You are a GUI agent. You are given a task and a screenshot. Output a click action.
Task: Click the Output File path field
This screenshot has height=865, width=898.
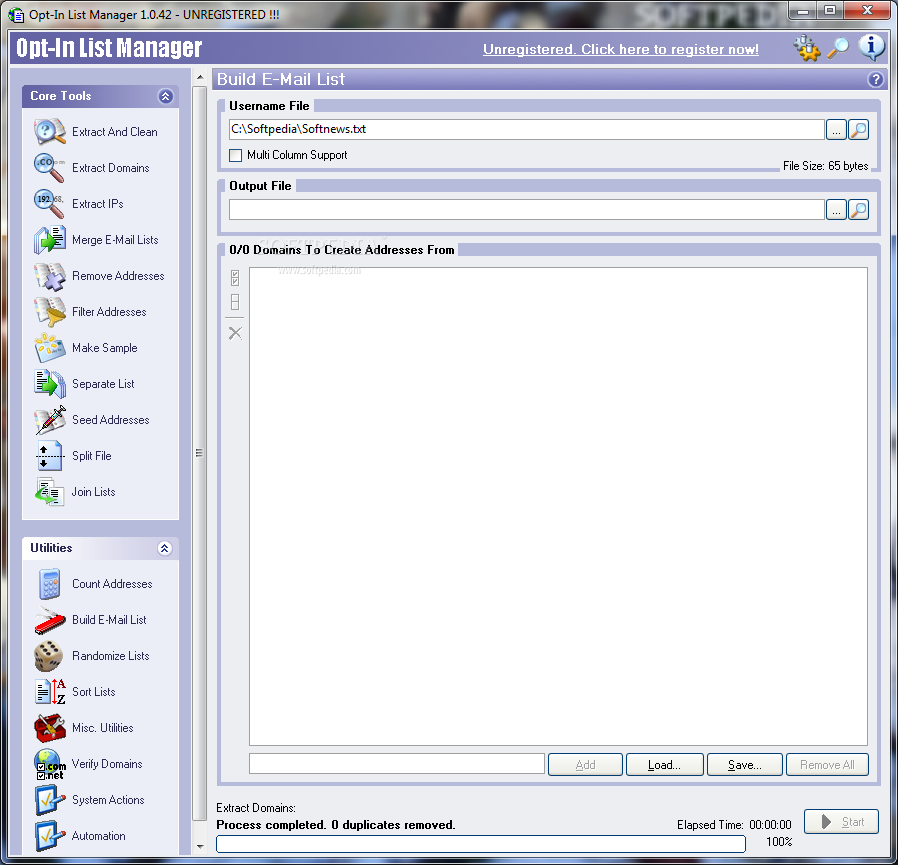526,210
